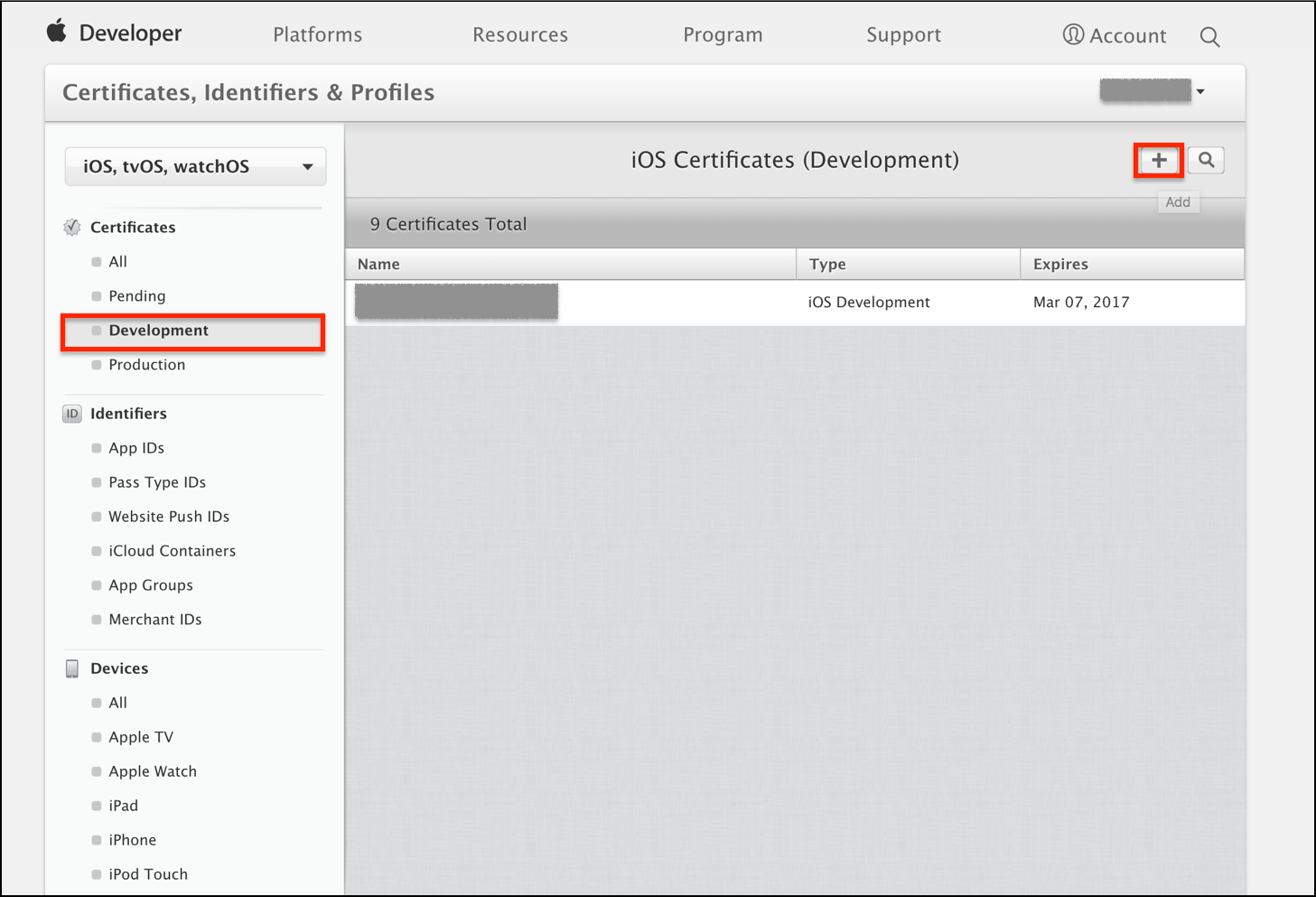Click the Support link in the navigation
The height and width of the screenshot is (897, 1316).
point(903,34)
